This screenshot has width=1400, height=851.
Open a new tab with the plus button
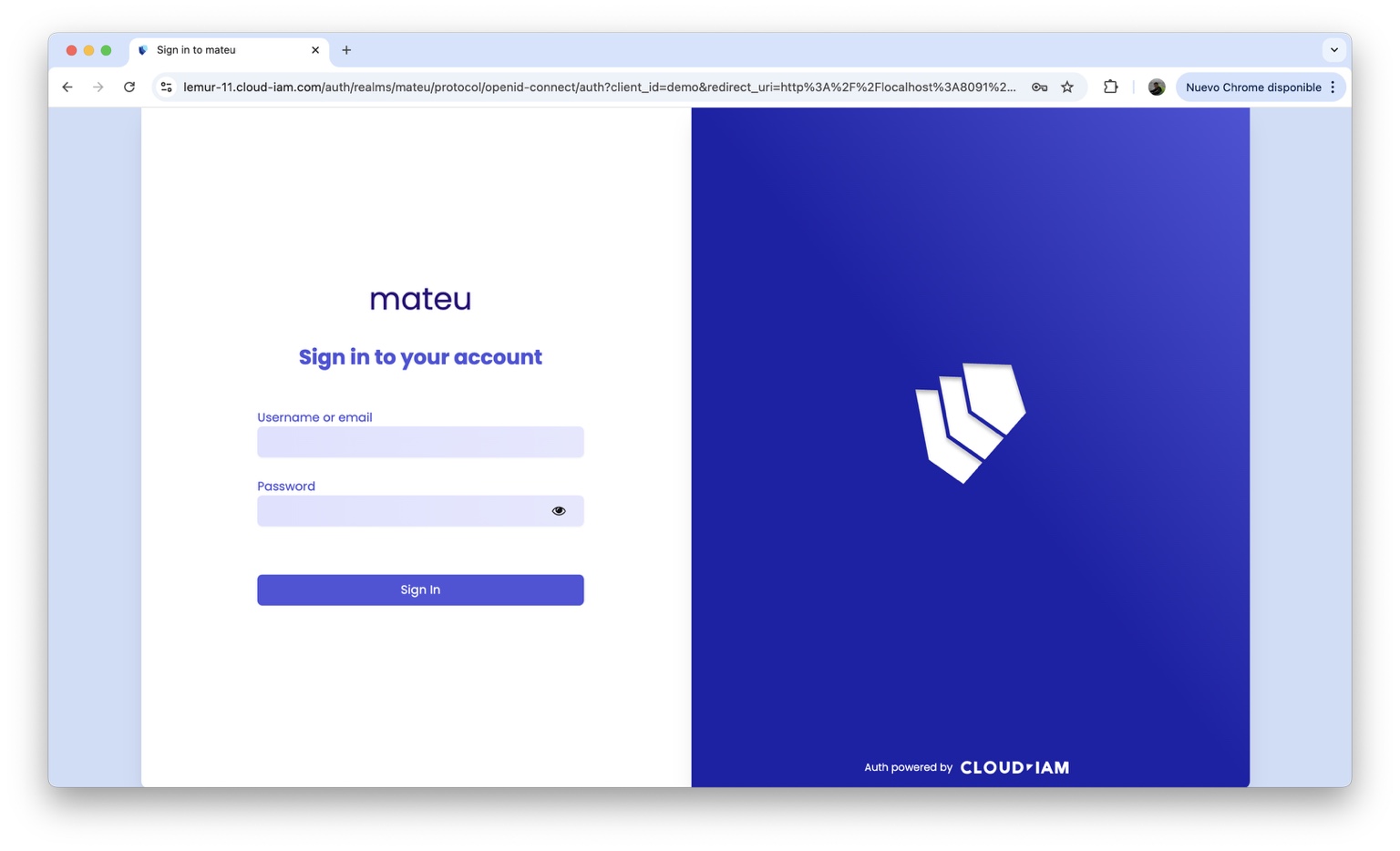pos(345,50)
